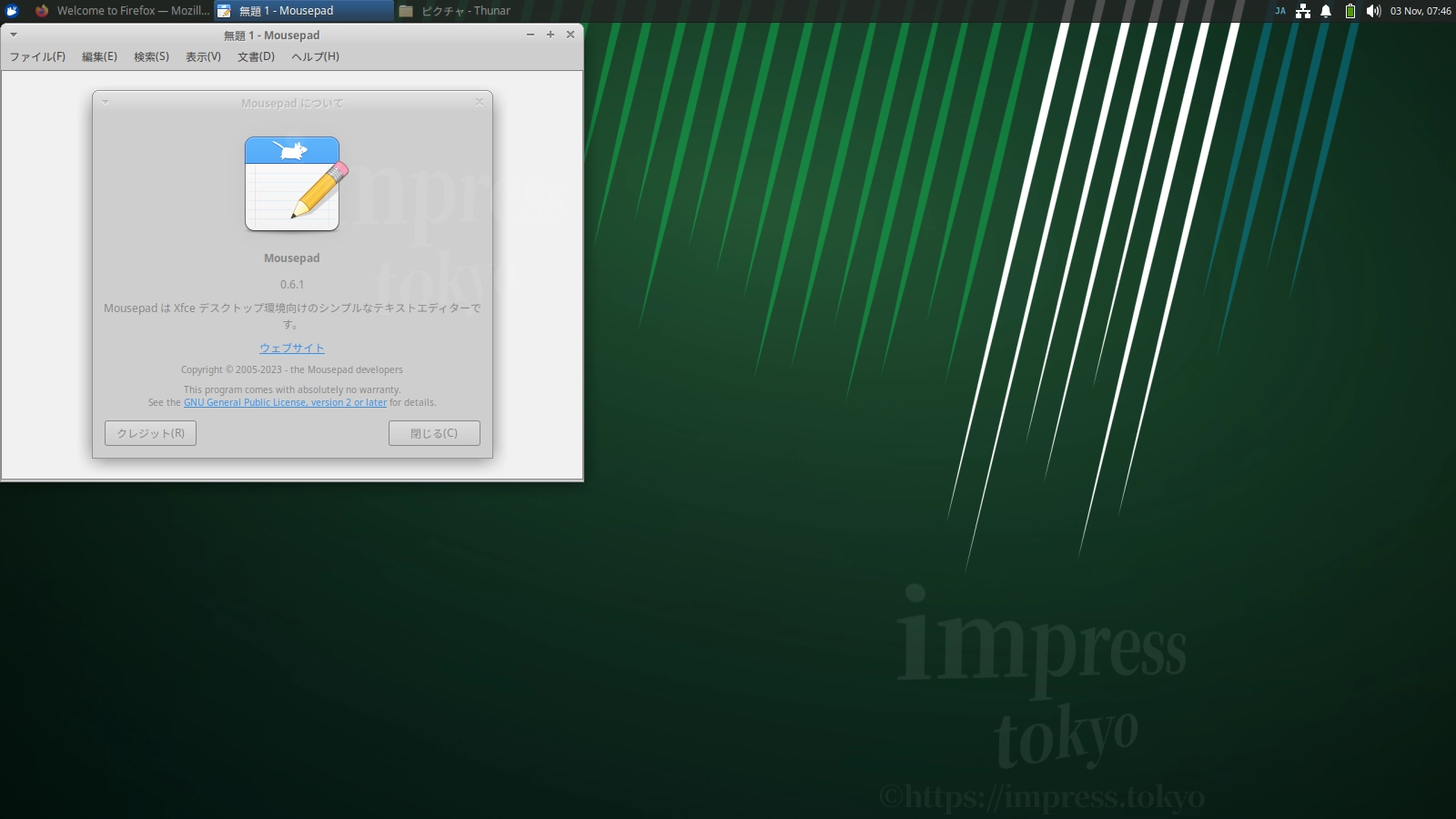The width and height of the screenshot is (1456, 819).
Task: Click the Copyright 2005-2023 Mousepad developers text
Action: (292, 369)
